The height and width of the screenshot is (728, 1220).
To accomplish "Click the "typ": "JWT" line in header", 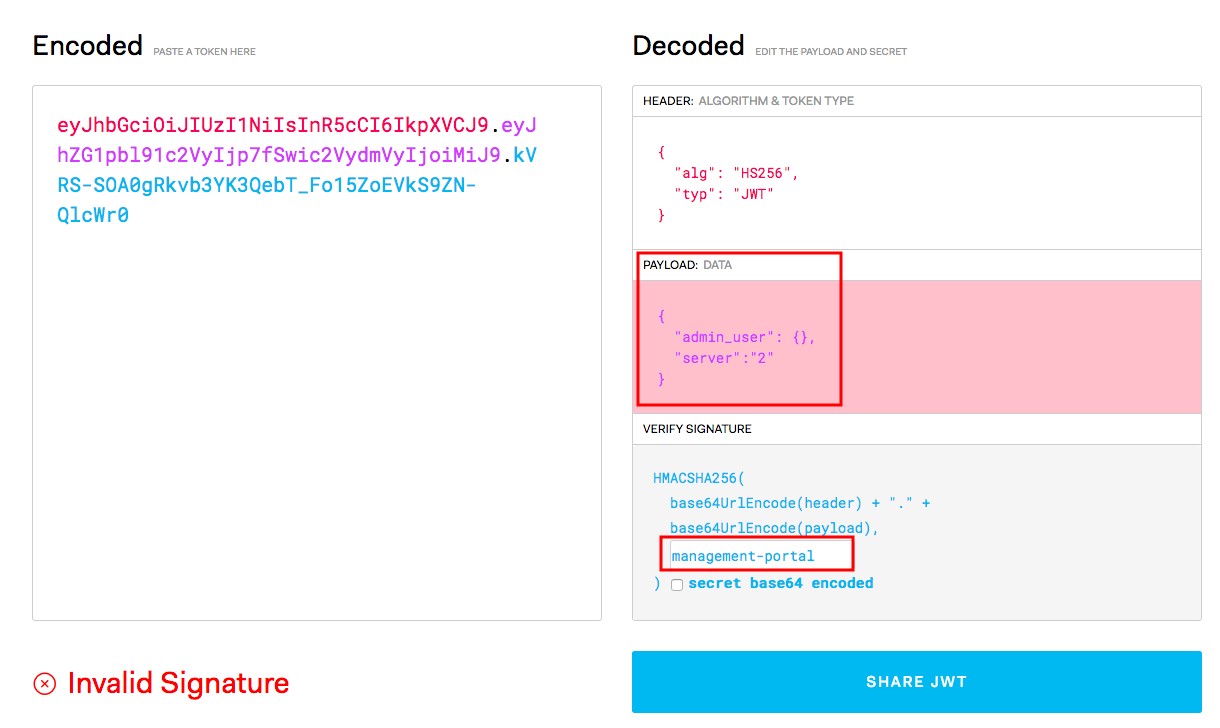I will (x=724, y=194).
